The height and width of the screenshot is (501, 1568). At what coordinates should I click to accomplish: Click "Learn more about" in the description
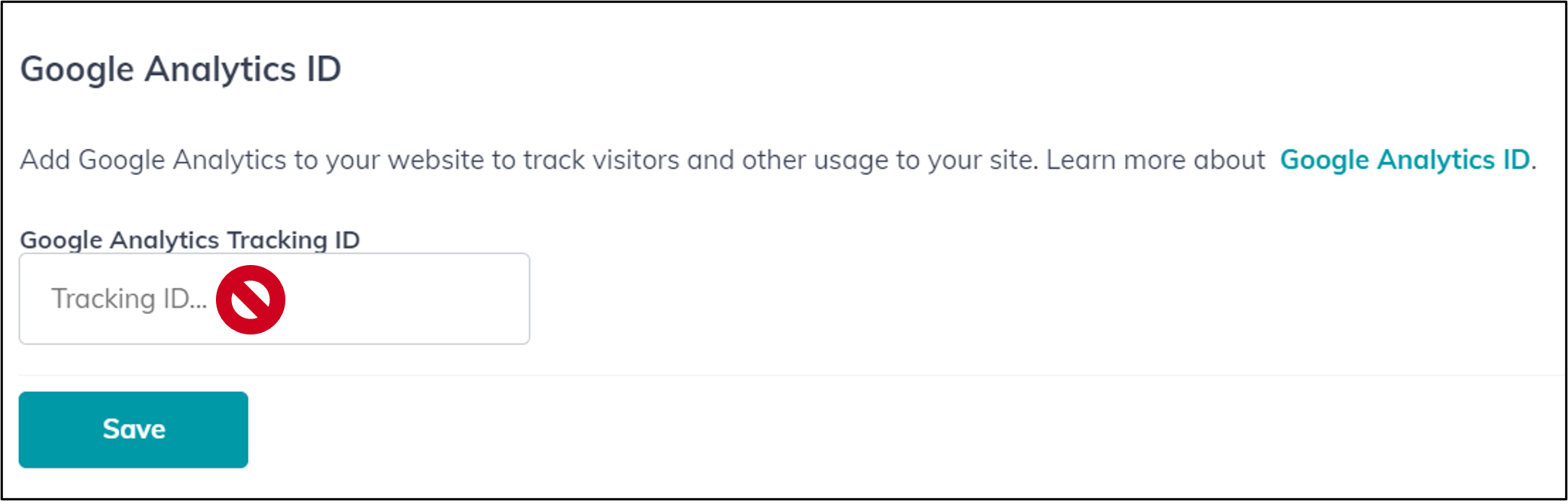pyautogui.click(x=1155, y=160)
